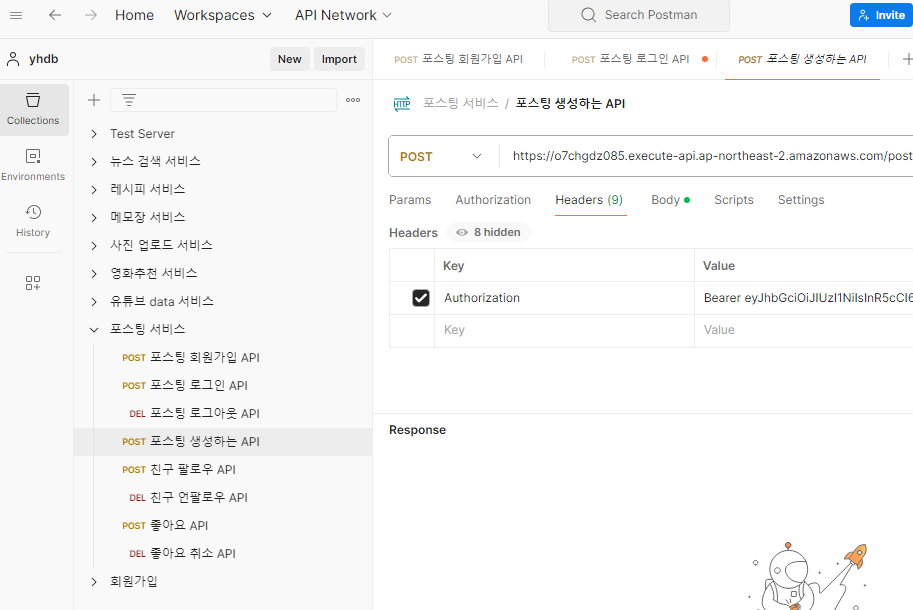Expand the Test Server collection
Image resolution: width=913 pixels, height=610 pixels.
94,134
